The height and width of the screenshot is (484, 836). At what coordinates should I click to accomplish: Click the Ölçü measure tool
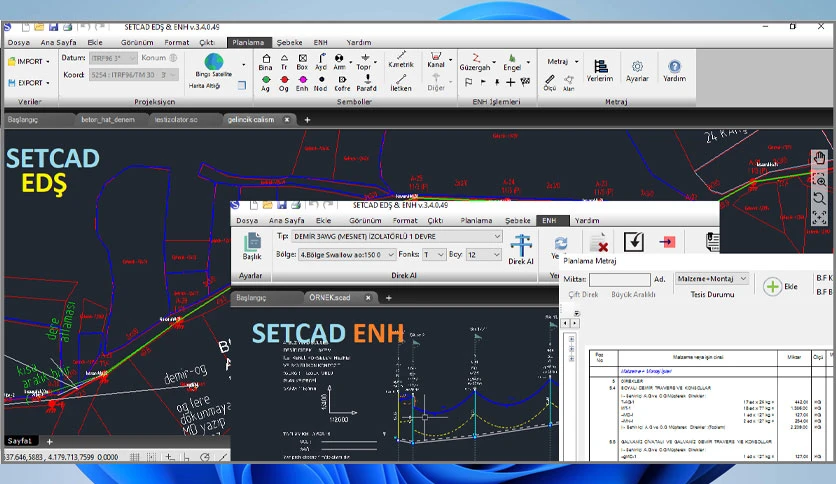tap(550, 83)
